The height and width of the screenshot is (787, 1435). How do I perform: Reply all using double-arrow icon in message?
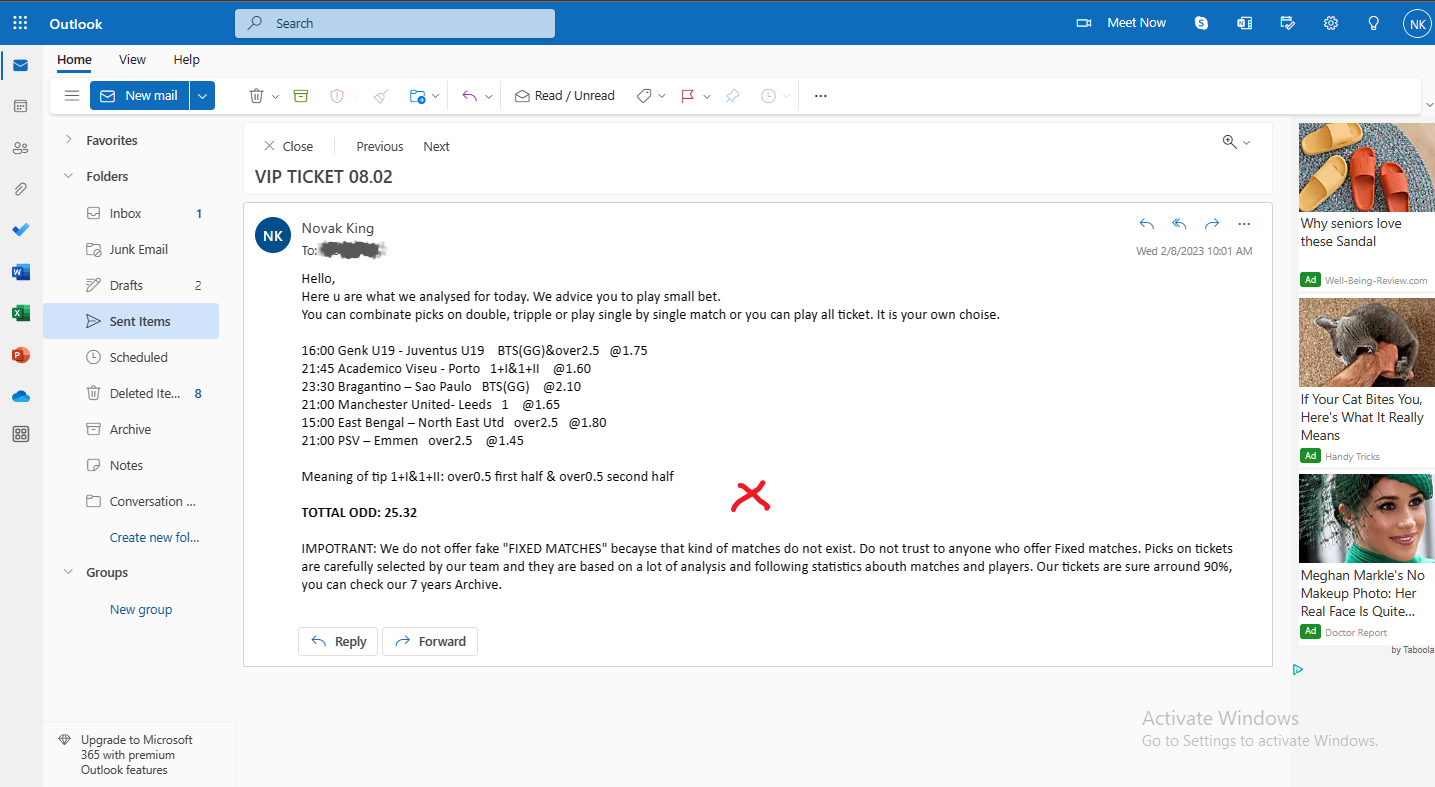(1180, 224)
